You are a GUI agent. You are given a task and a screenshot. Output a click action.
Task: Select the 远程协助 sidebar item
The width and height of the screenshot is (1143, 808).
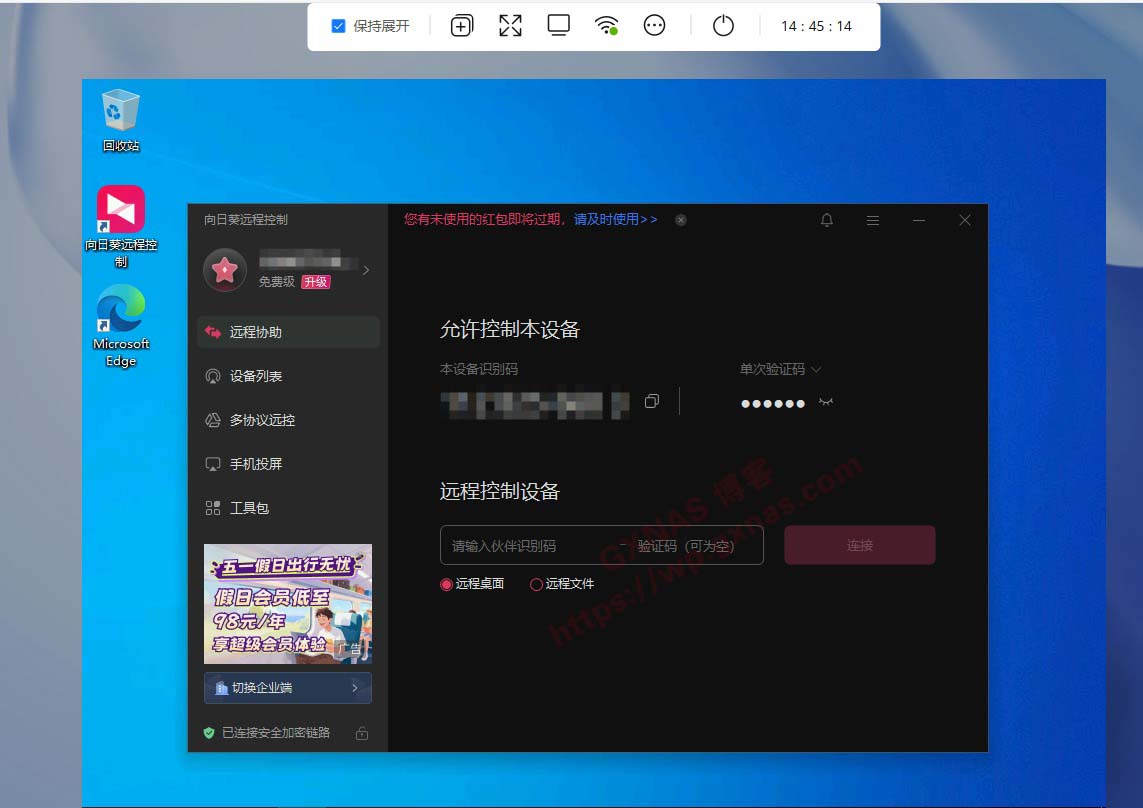coord(289,333)
